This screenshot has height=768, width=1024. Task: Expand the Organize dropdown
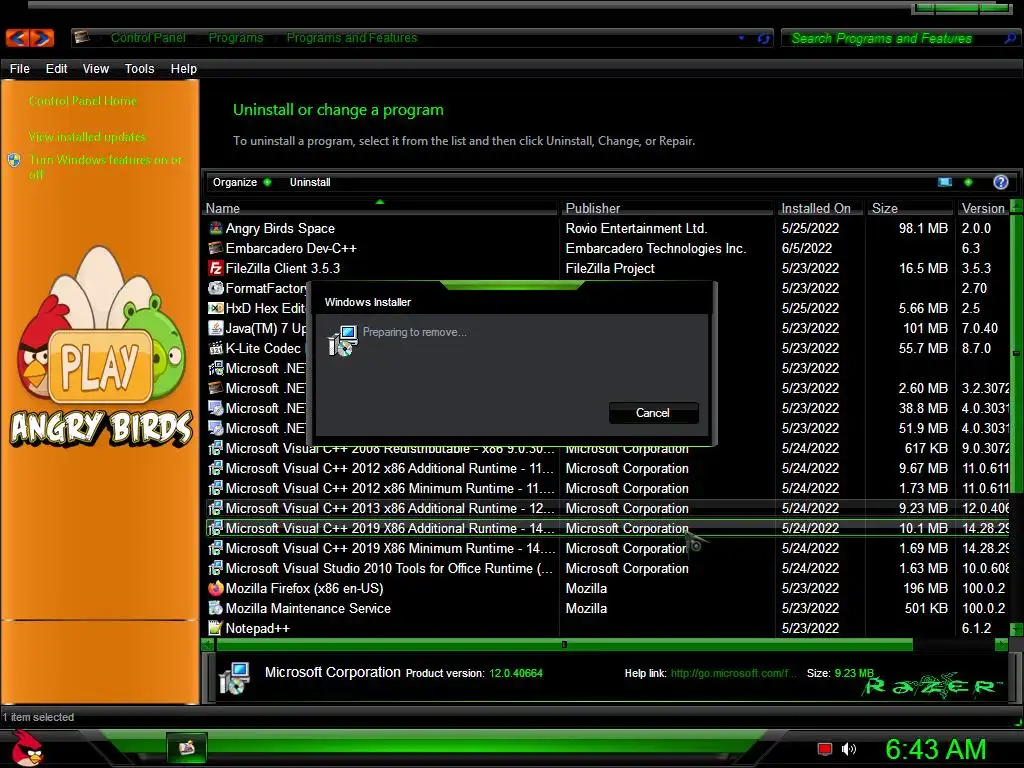(x=241, y=182)
